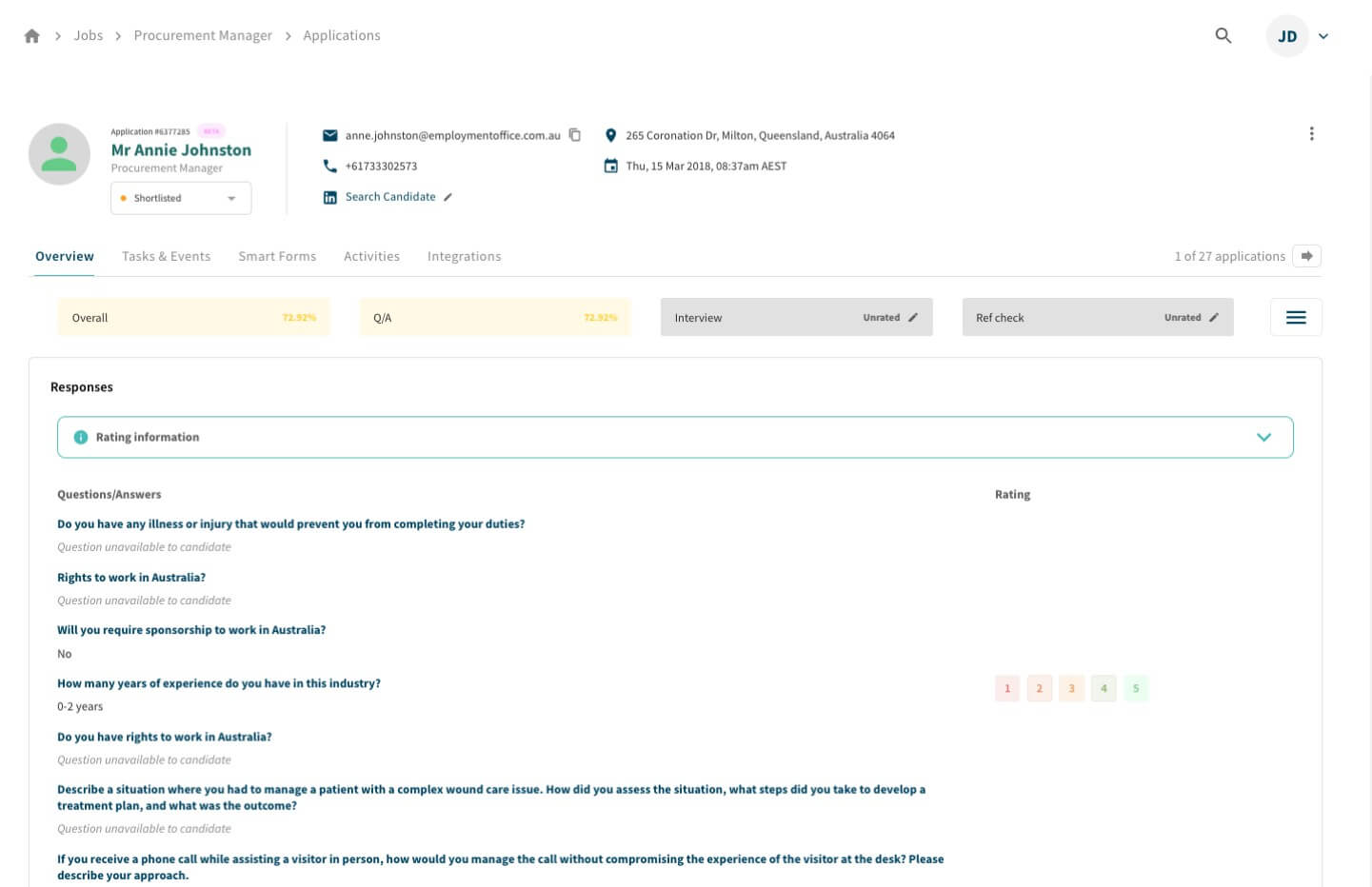This screenshot has width=1372, height=887.
Task: Open the search magnifier icon
Action: [1223, 36]
